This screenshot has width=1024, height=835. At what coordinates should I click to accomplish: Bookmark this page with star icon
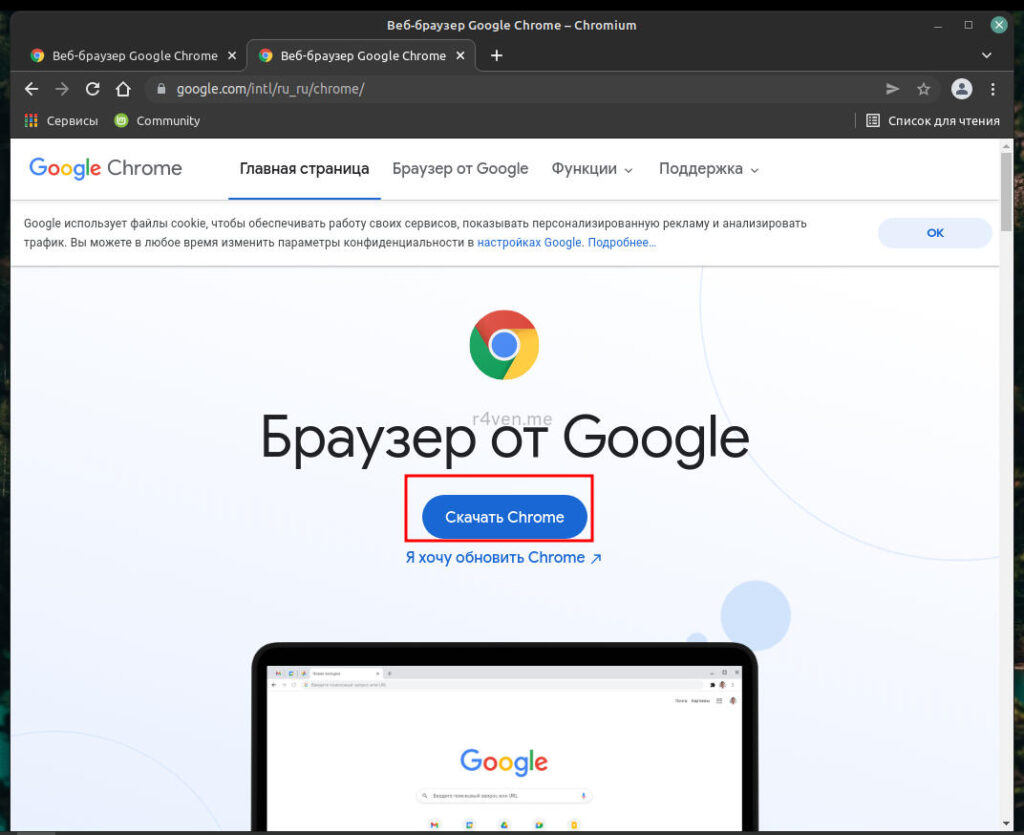(923, 89)
